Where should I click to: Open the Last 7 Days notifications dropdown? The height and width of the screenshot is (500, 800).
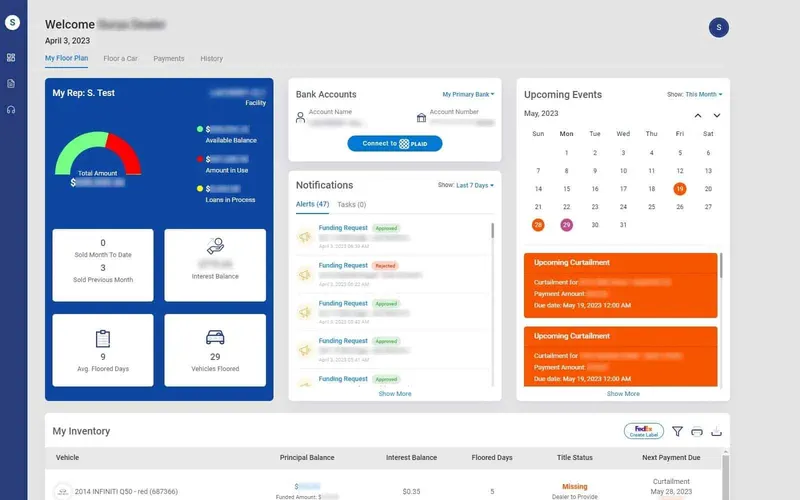[475, 185]
